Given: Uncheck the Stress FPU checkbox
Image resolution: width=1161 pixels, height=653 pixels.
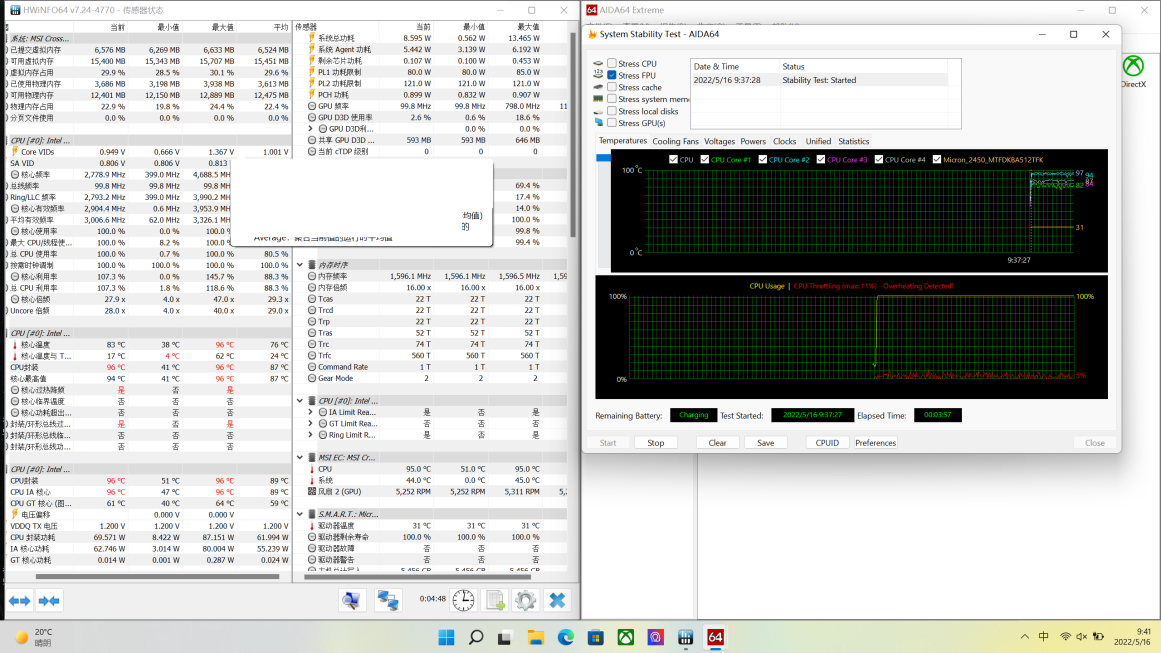Looking at the screenshot, I should (612, 75).
